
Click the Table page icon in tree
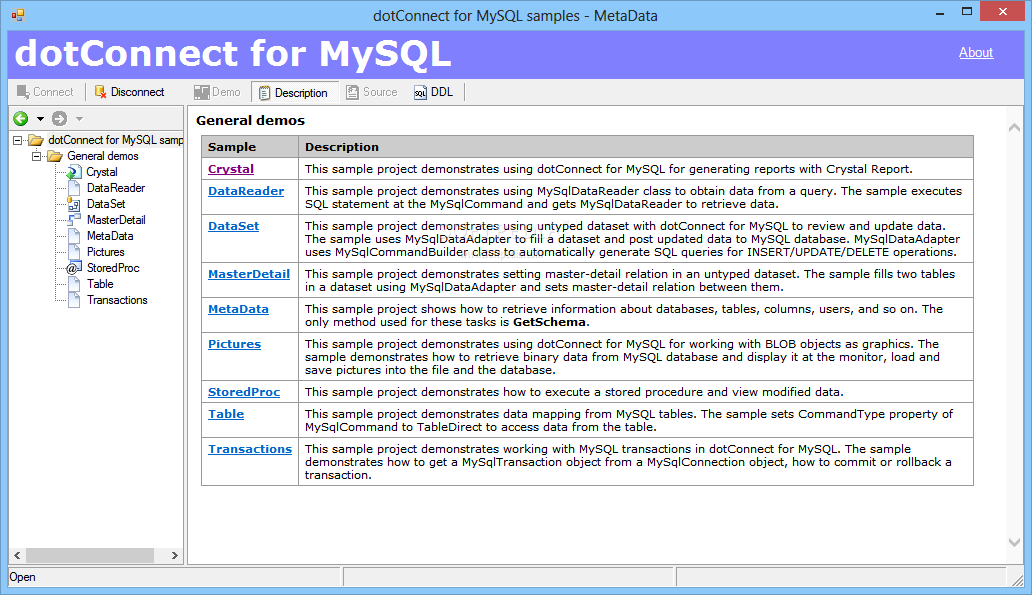pyautogui.click(x=74, y=284)
